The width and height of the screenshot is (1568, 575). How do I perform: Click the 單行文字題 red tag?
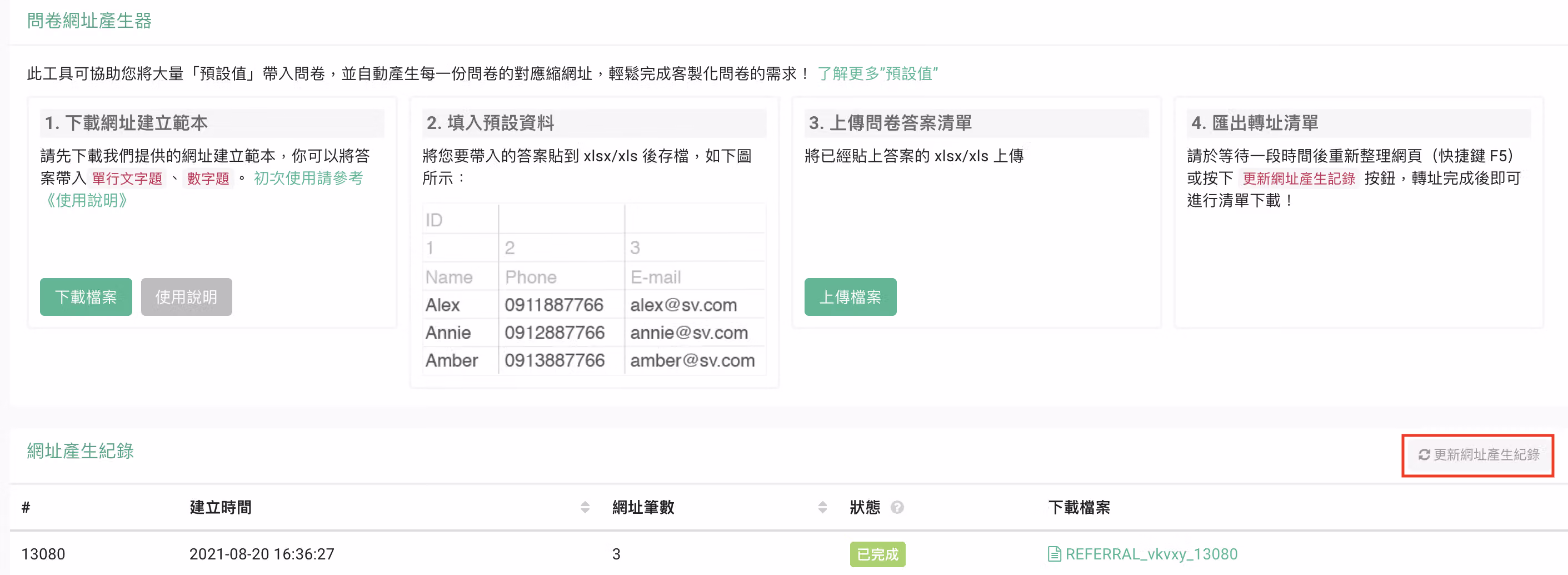point(127,179)
